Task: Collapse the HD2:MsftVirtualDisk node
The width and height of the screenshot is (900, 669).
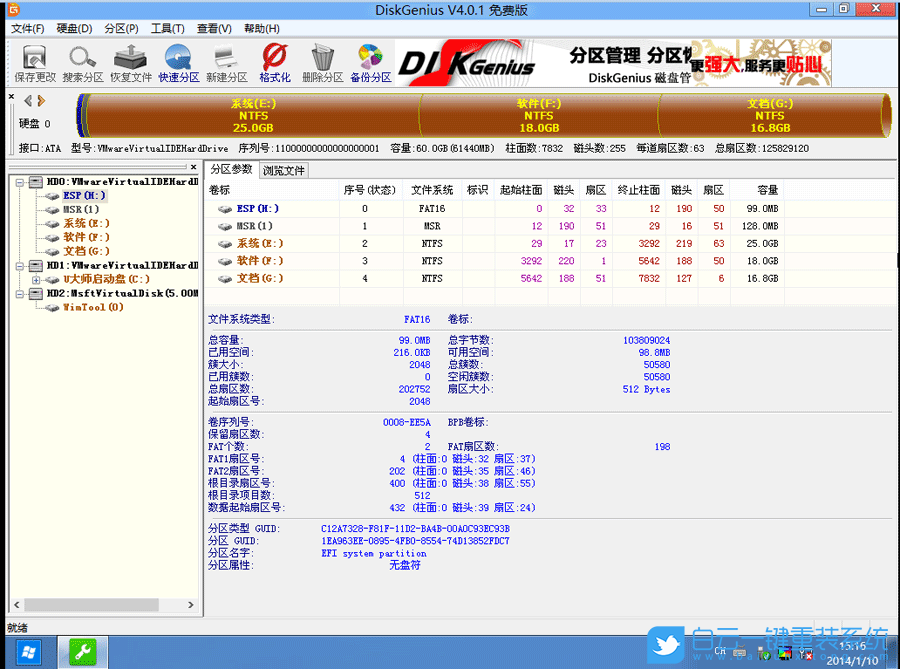Action: [x=22, y=292]
